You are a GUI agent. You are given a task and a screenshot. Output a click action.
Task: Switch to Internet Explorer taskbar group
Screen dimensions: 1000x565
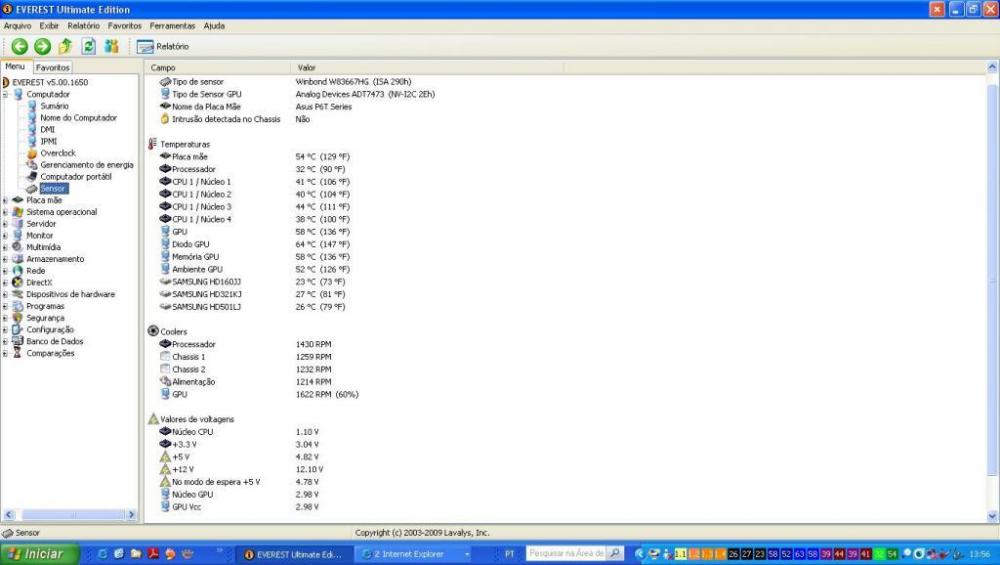pyautogui.click(x=412, y=553)
